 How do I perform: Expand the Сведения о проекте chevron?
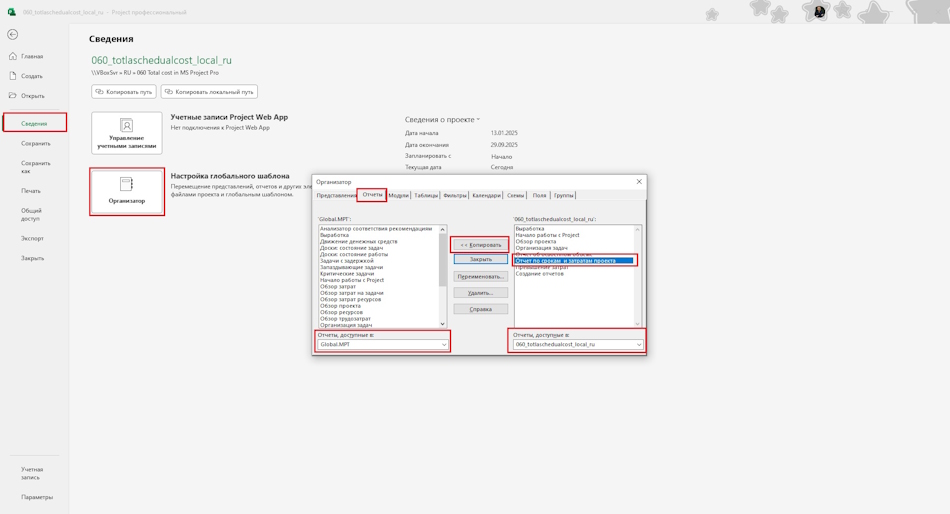[478, 119]
